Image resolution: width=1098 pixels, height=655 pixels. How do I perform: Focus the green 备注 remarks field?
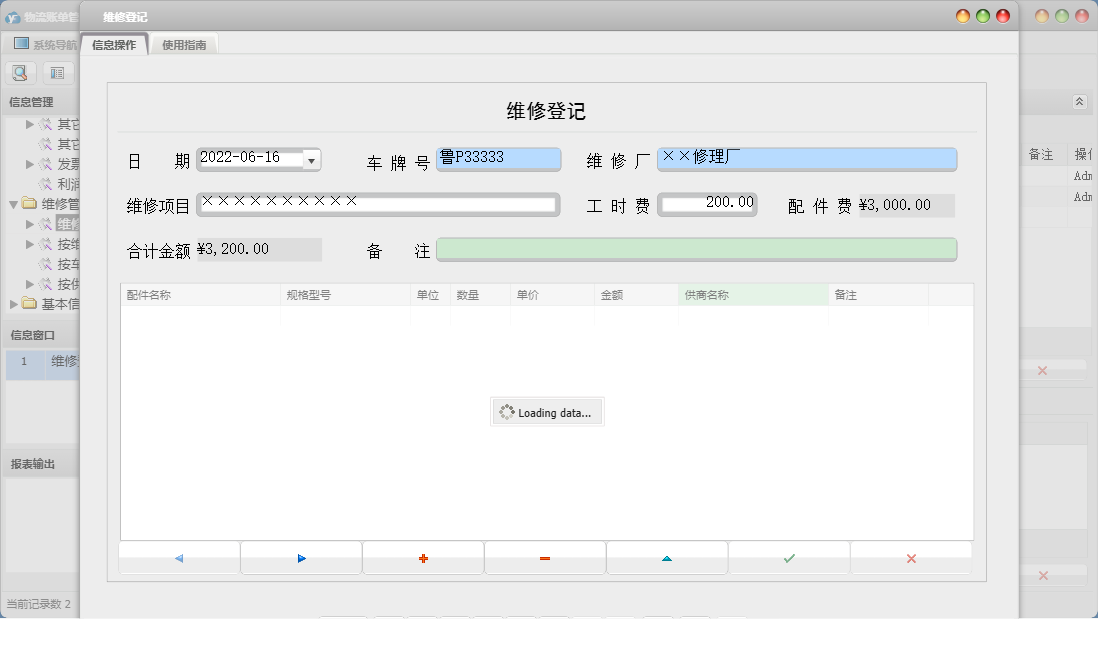(696, 250)
